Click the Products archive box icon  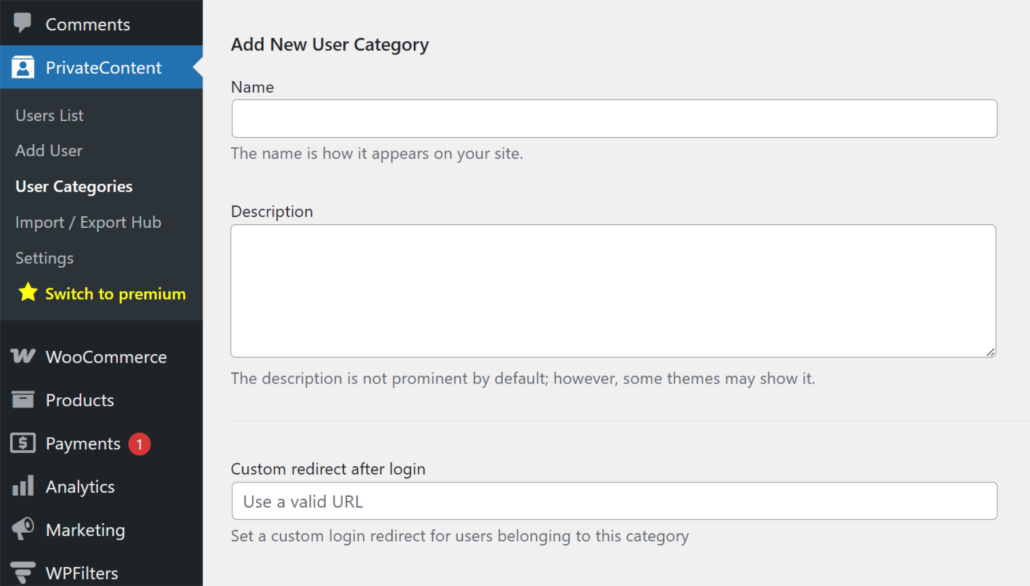[23, 399]
